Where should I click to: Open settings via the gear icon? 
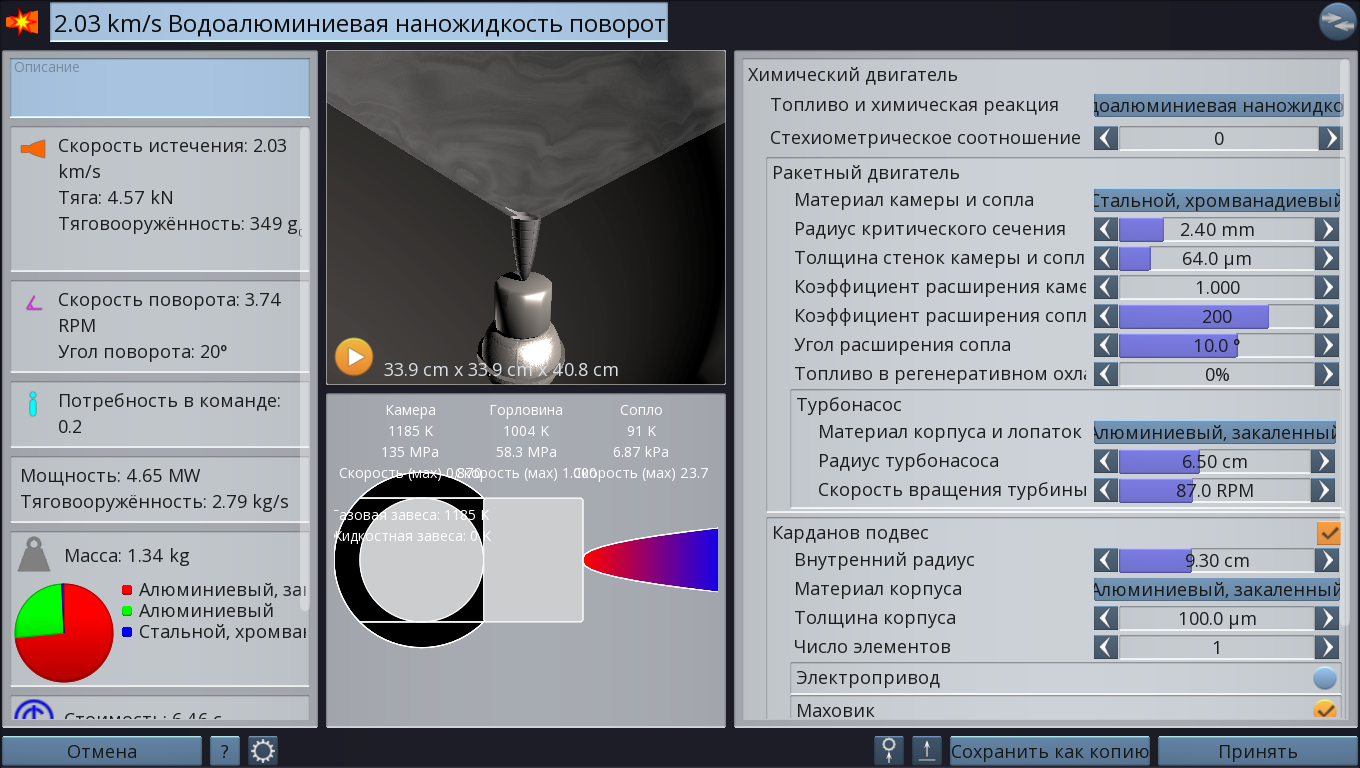263,751
